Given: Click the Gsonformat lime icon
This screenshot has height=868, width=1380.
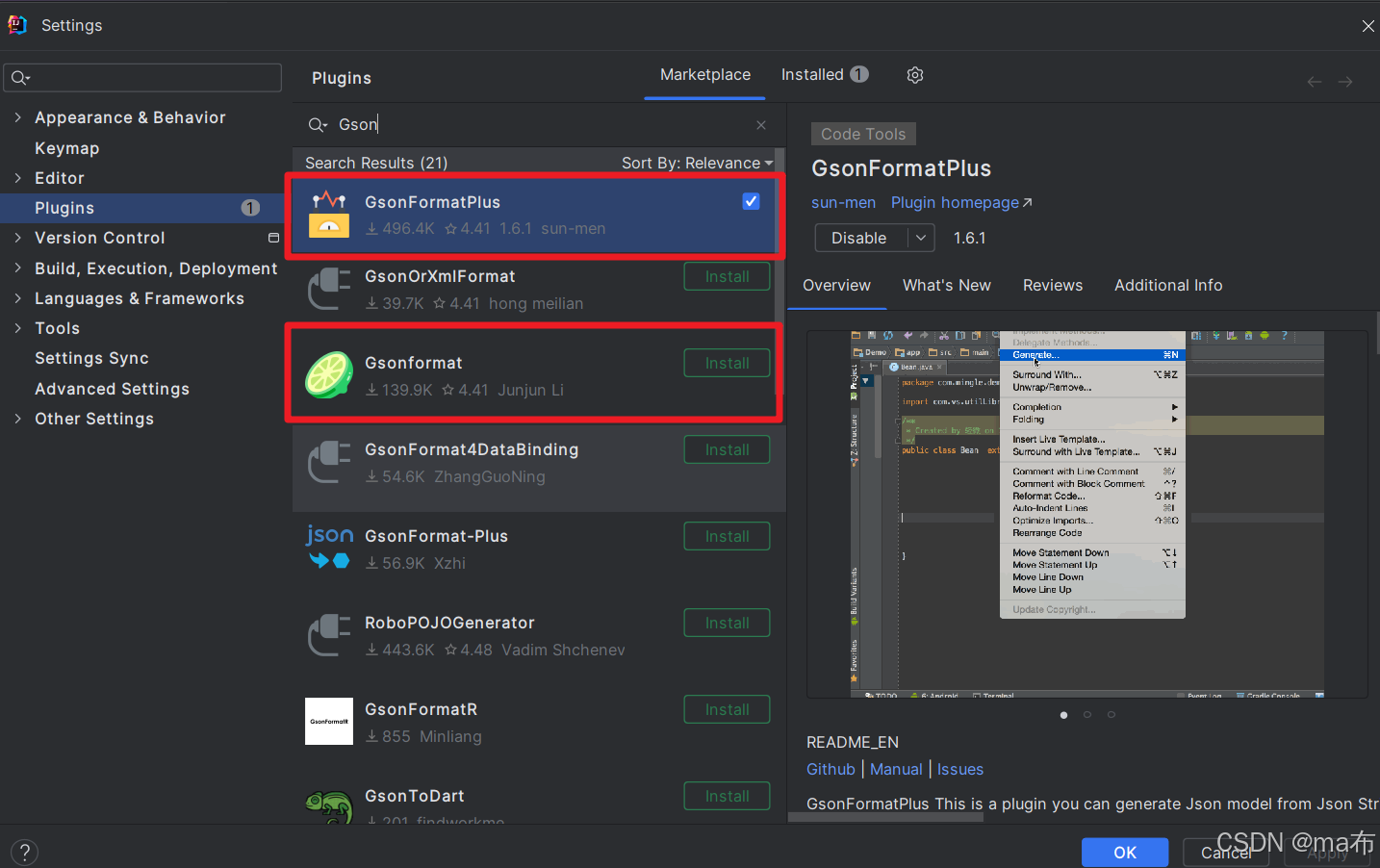Looking at the screenshot, I should 329,375.
